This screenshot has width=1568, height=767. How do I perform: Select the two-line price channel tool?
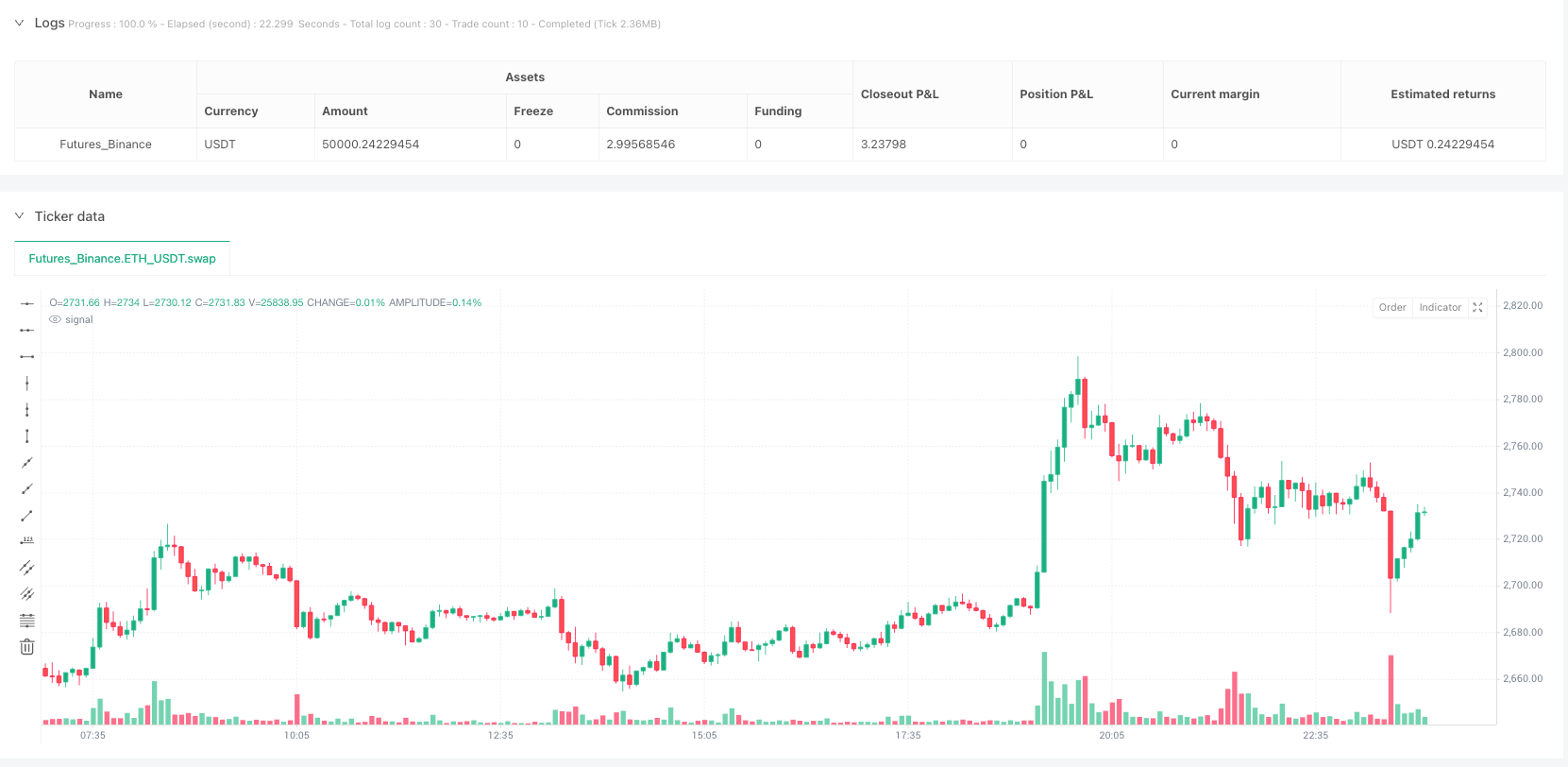[27, 567]
